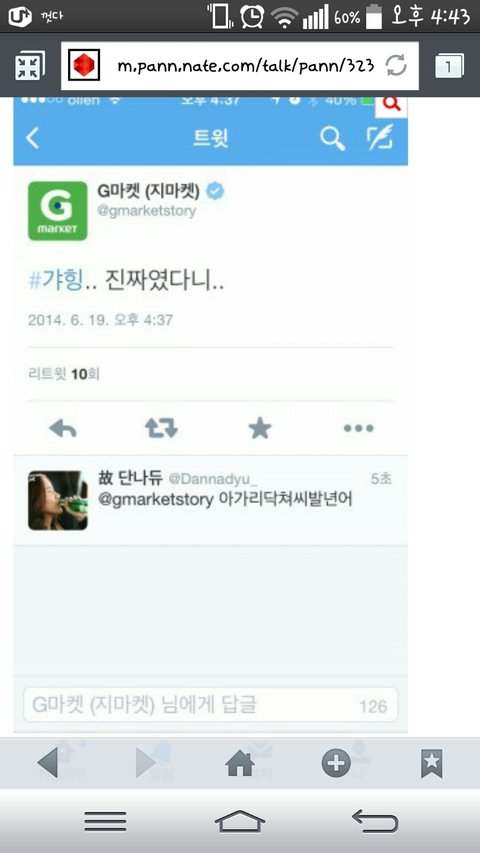This screenshot has height=853, width=480.
Task: Reload the page with the refresh icon
Action: pyautogui.click(x=396, y=66)
